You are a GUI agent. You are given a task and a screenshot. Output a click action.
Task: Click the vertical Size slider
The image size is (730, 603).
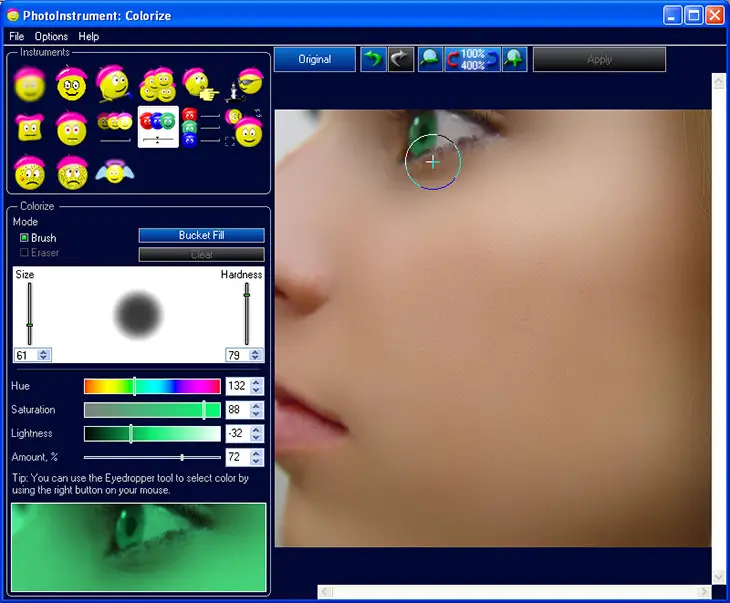tap(30, 314)
